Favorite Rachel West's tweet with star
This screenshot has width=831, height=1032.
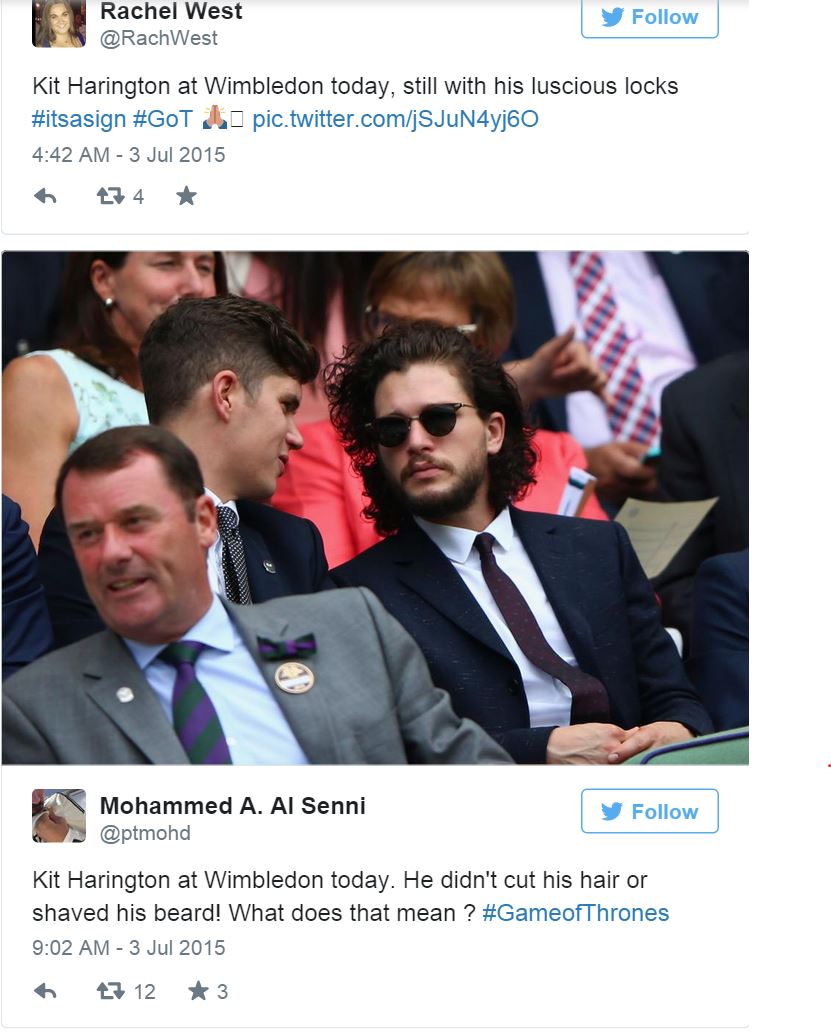[186, 195]
